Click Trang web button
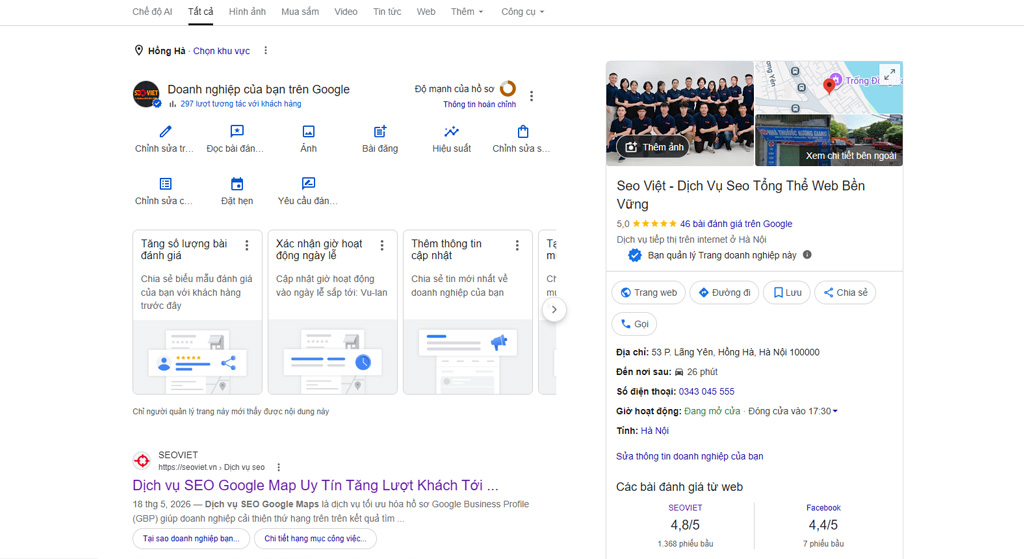This screenshot has height=559, width=1024. [x=648, y=293]
